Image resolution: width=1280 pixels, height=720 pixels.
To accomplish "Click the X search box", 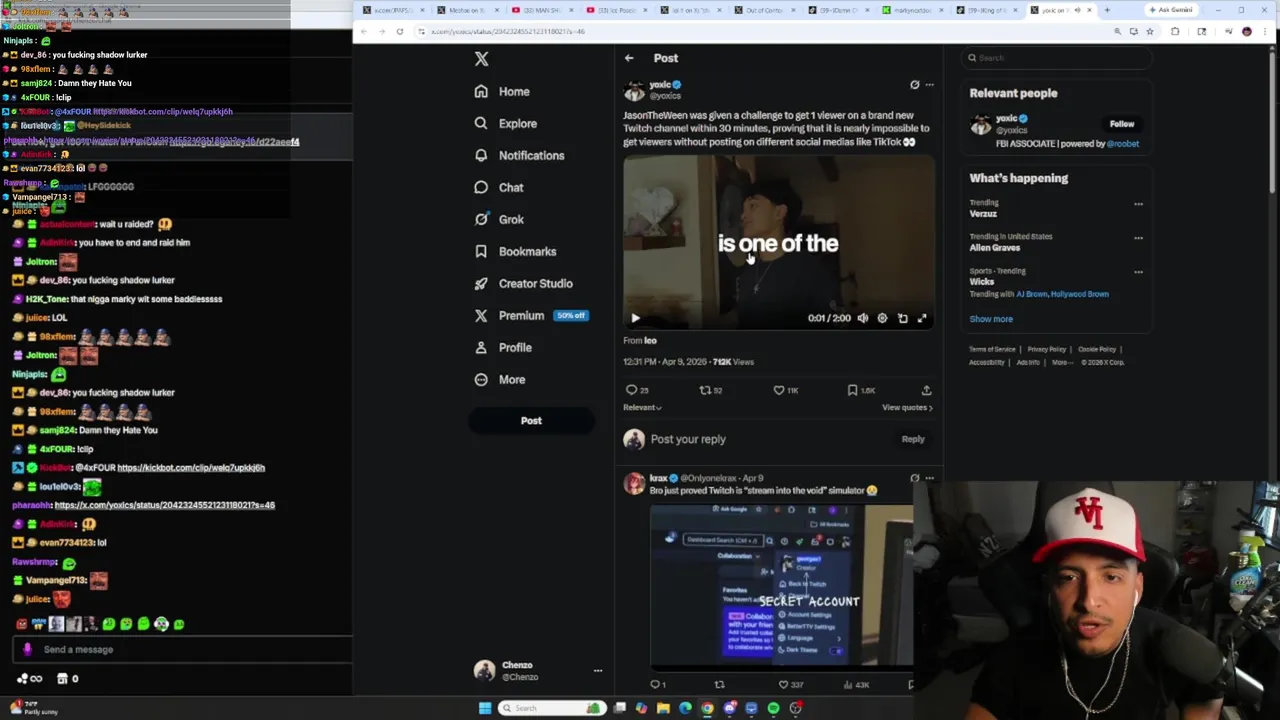I will pyautogui.click(x=1057, y=58).
